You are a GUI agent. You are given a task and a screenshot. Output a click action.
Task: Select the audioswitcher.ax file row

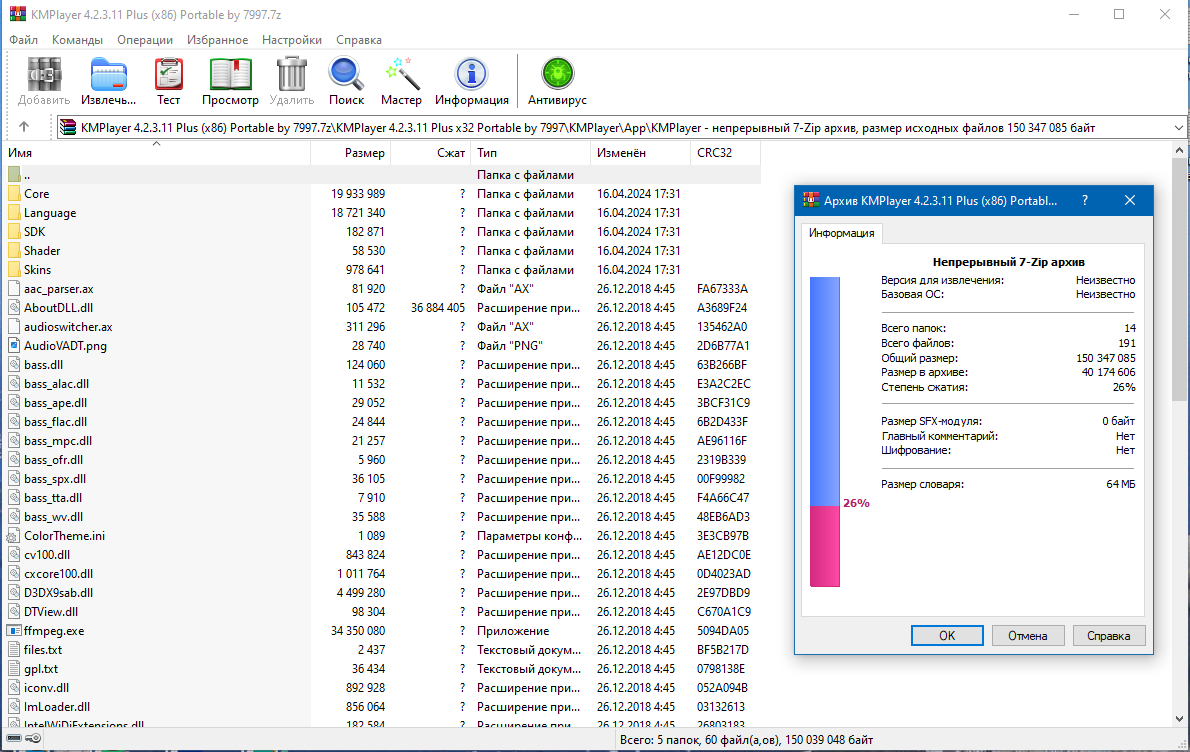coord(382,326)
